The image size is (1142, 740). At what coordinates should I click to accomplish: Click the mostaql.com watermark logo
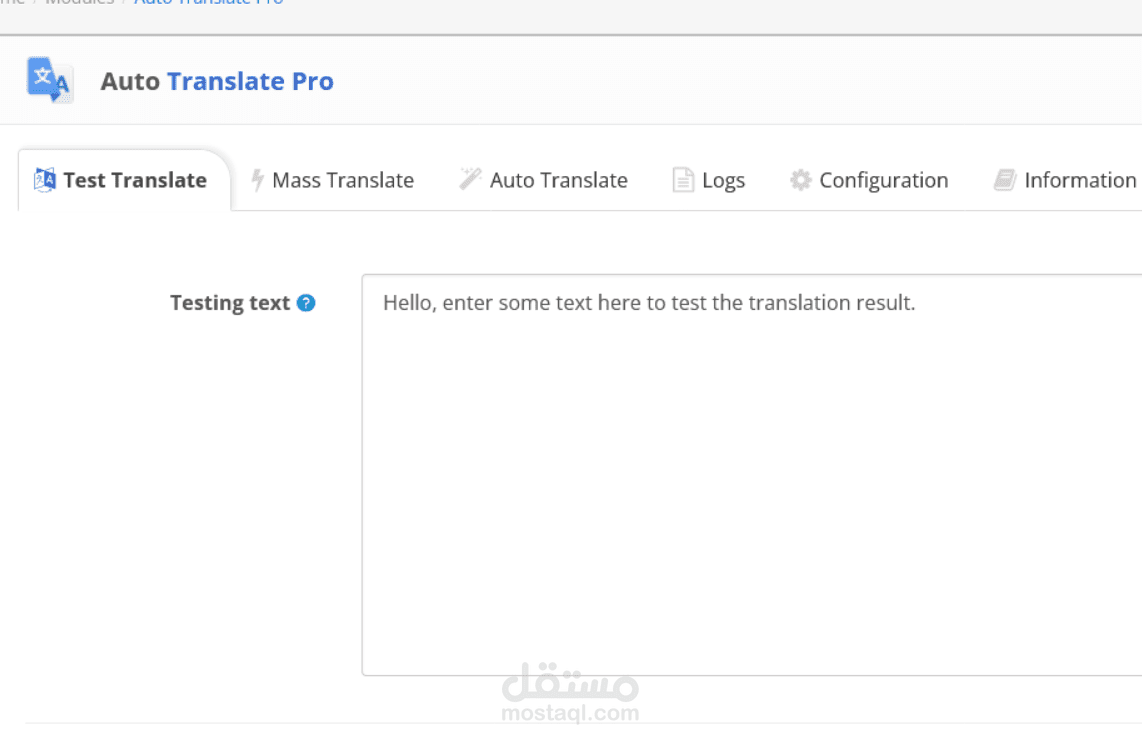pos(570,693)
